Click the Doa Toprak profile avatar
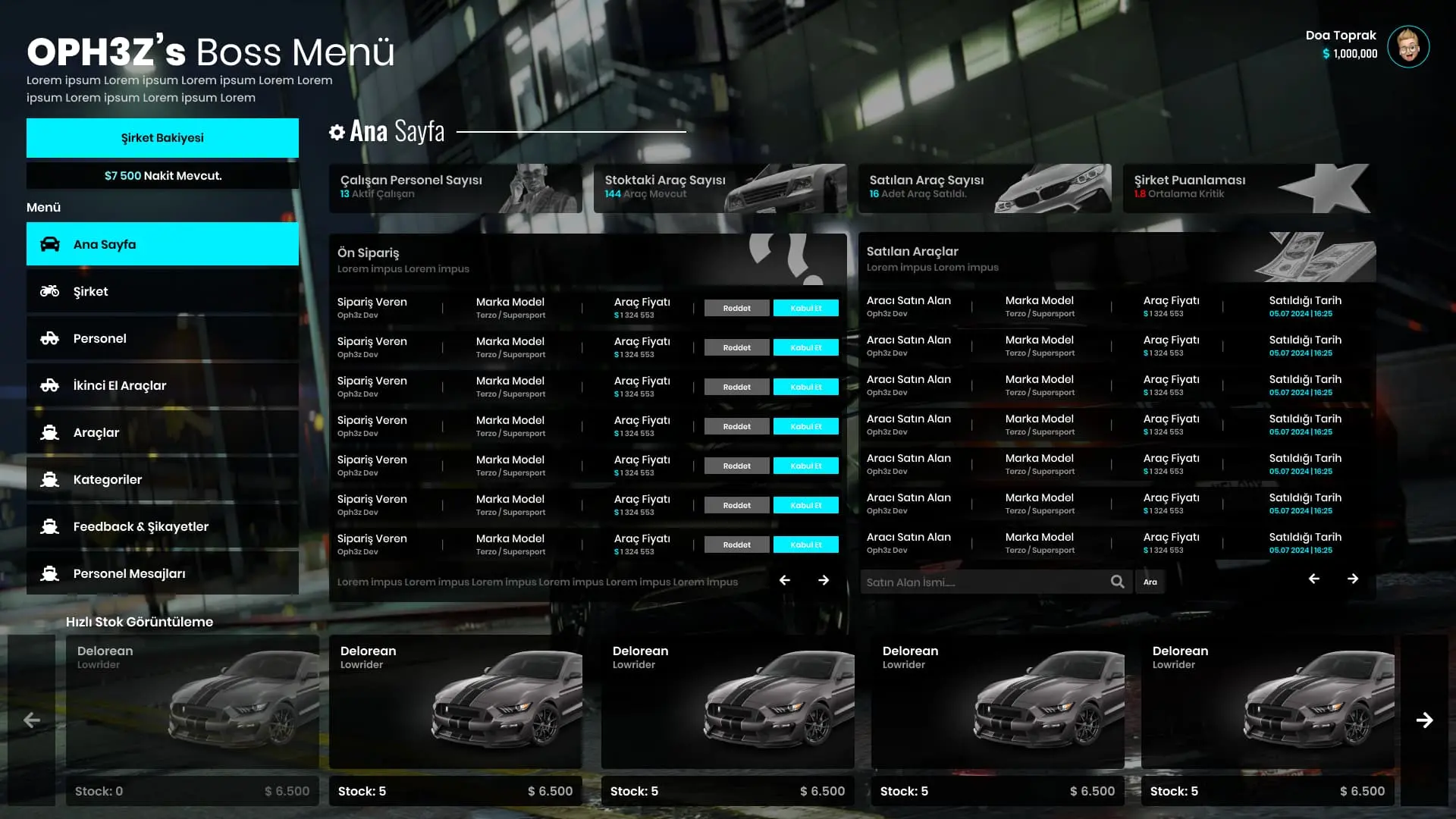This screenshot has height=819, width=1456. tap(1409, 46)
